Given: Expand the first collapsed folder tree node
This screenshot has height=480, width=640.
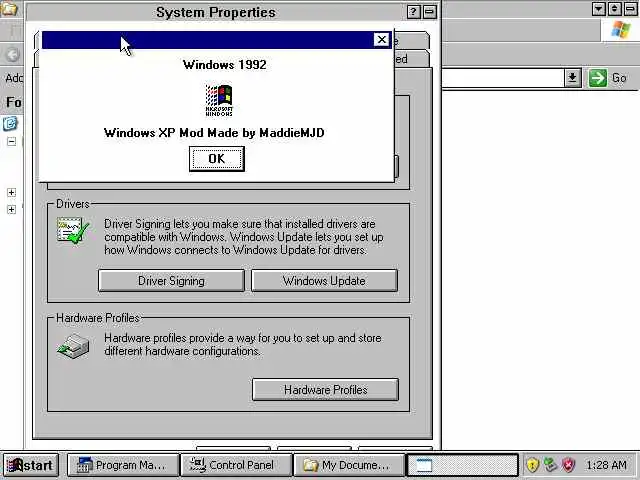Looking at the screenshot, I should 11,192.
